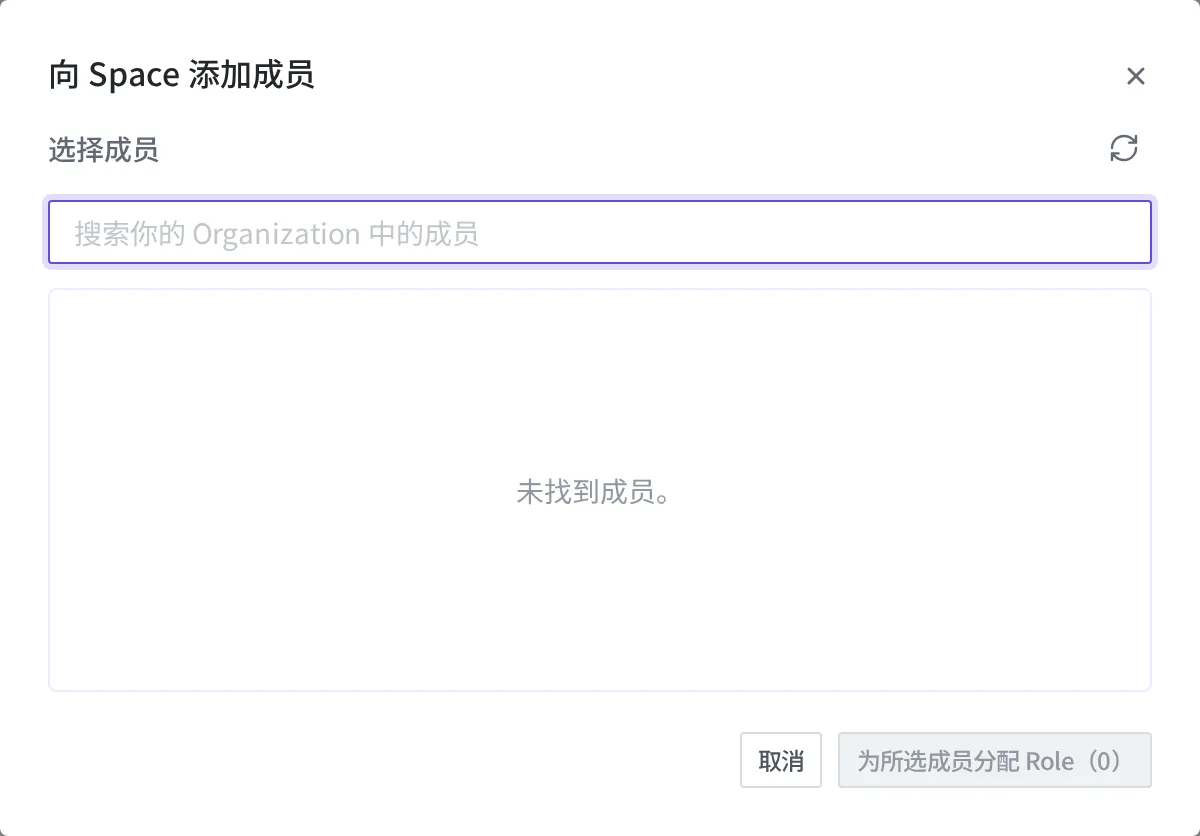Viewport: 1200px width, 836px height.
Task: Click the 向 Space 添加成员 title
Action: tap(182, 75)
